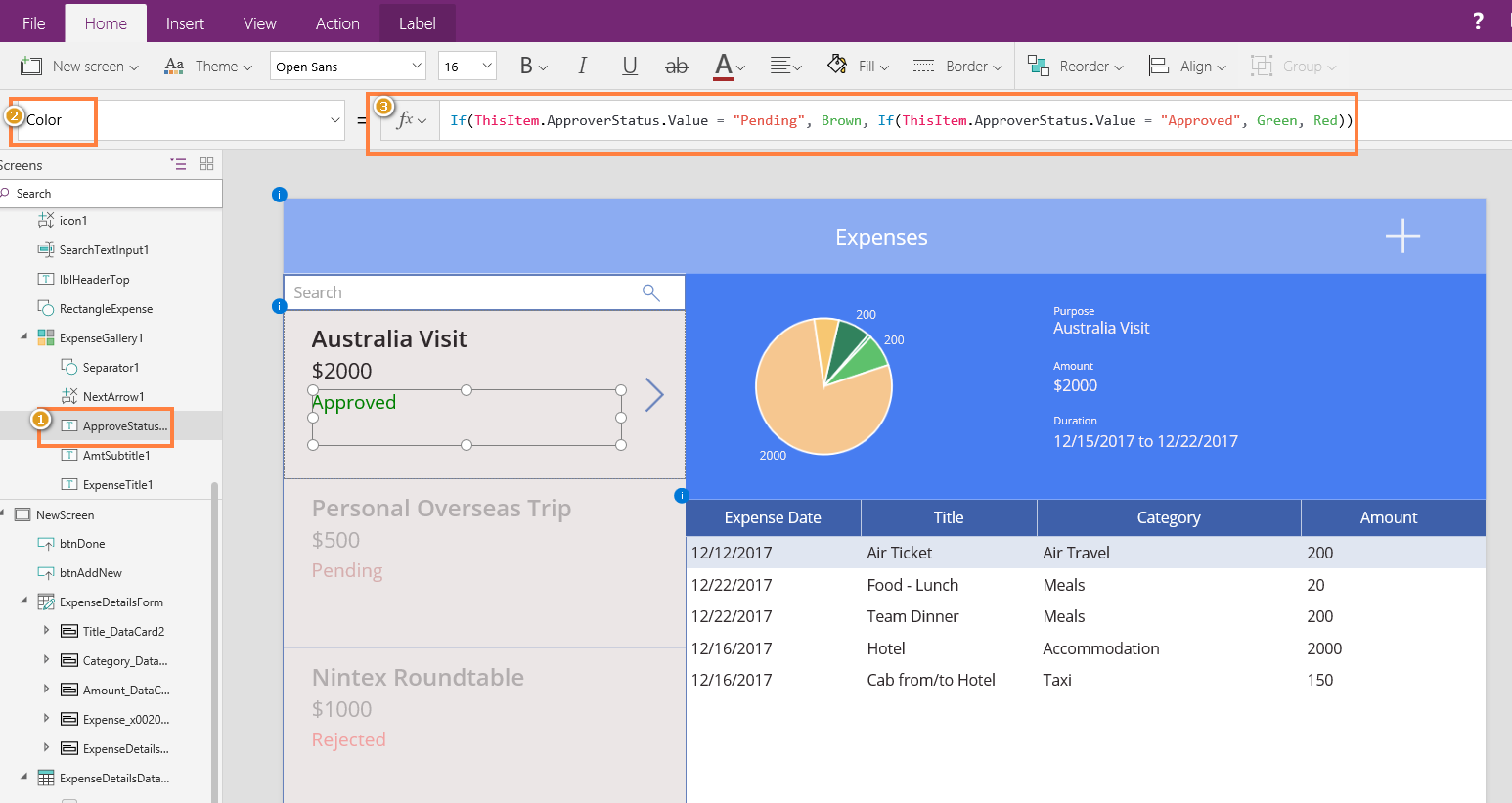Click the Align icon
Viewport: 1512px width, 803px height.
[x=1157, y=66]
